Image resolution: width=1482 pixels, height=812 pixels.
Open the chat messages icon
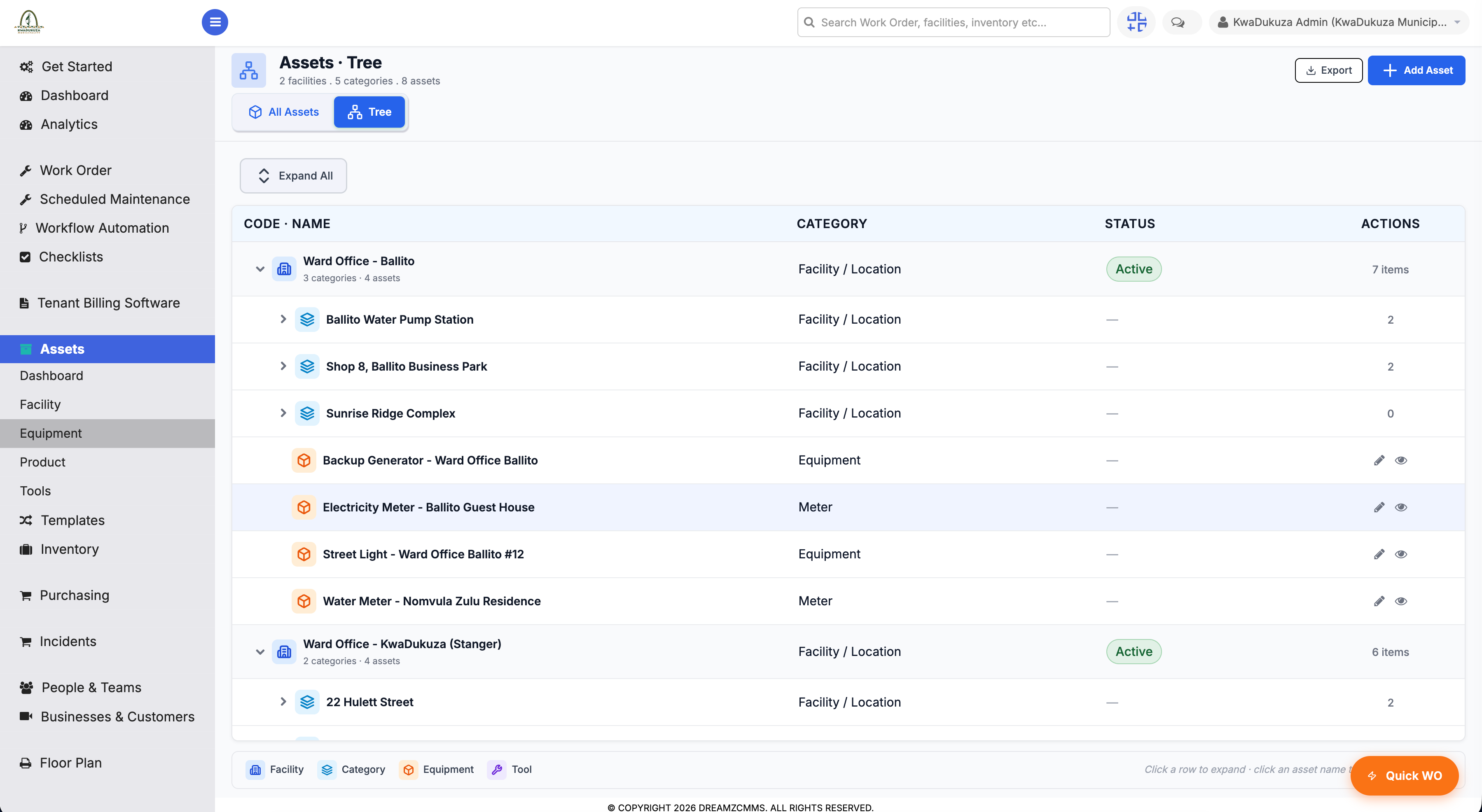pyautogui.click(x=1178, y=22)
